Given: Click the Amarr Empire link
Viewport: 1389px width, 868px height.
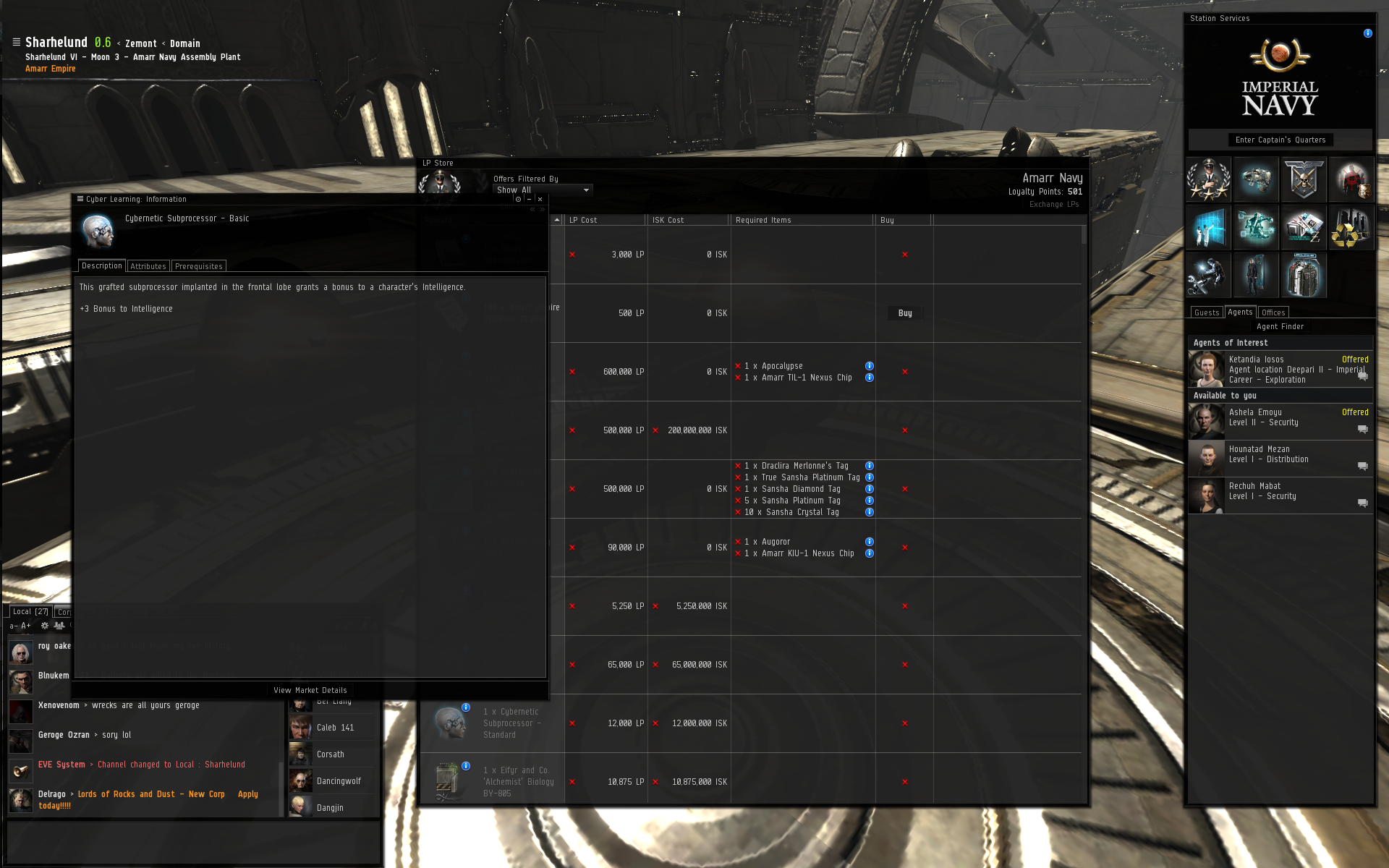Looking at the screenshot, I should 51,69.
